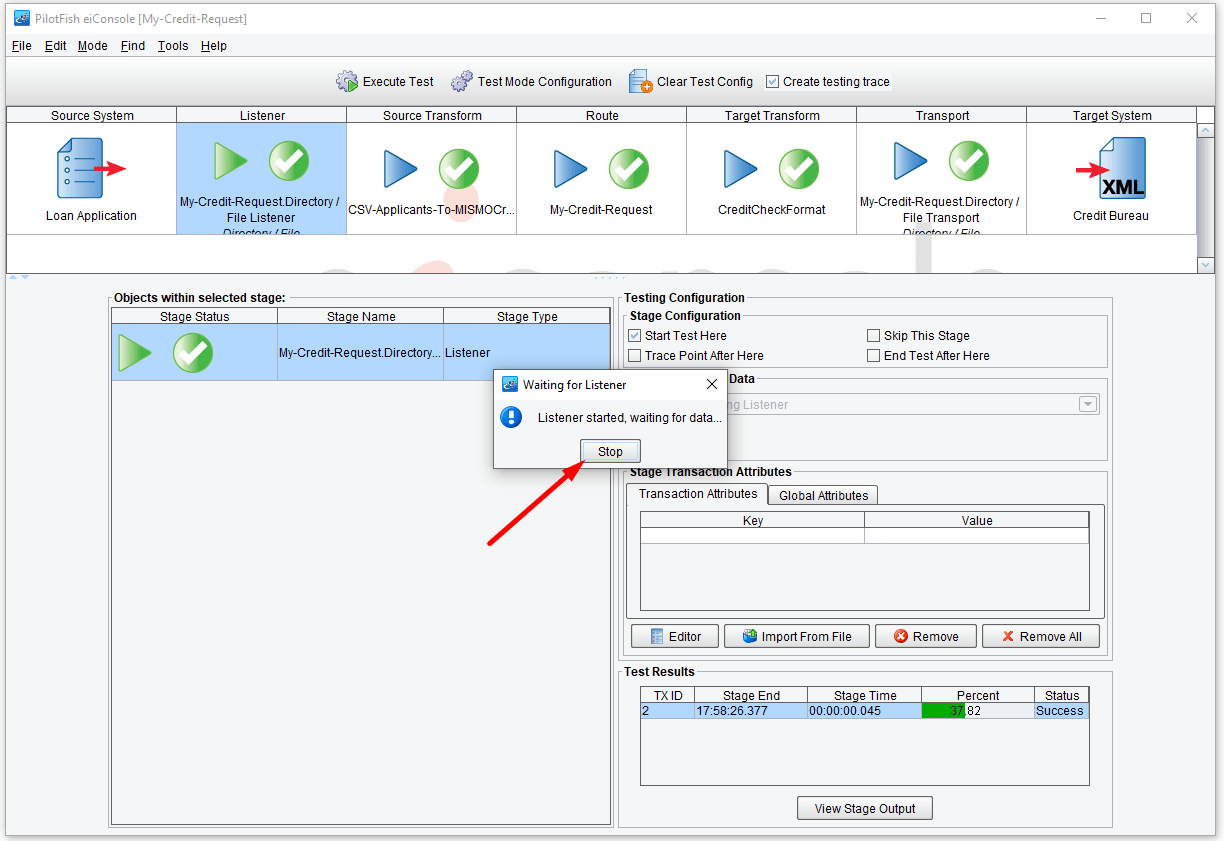Stop the waiting listener
The image size is (1224, 841).
tap(610, 452)
